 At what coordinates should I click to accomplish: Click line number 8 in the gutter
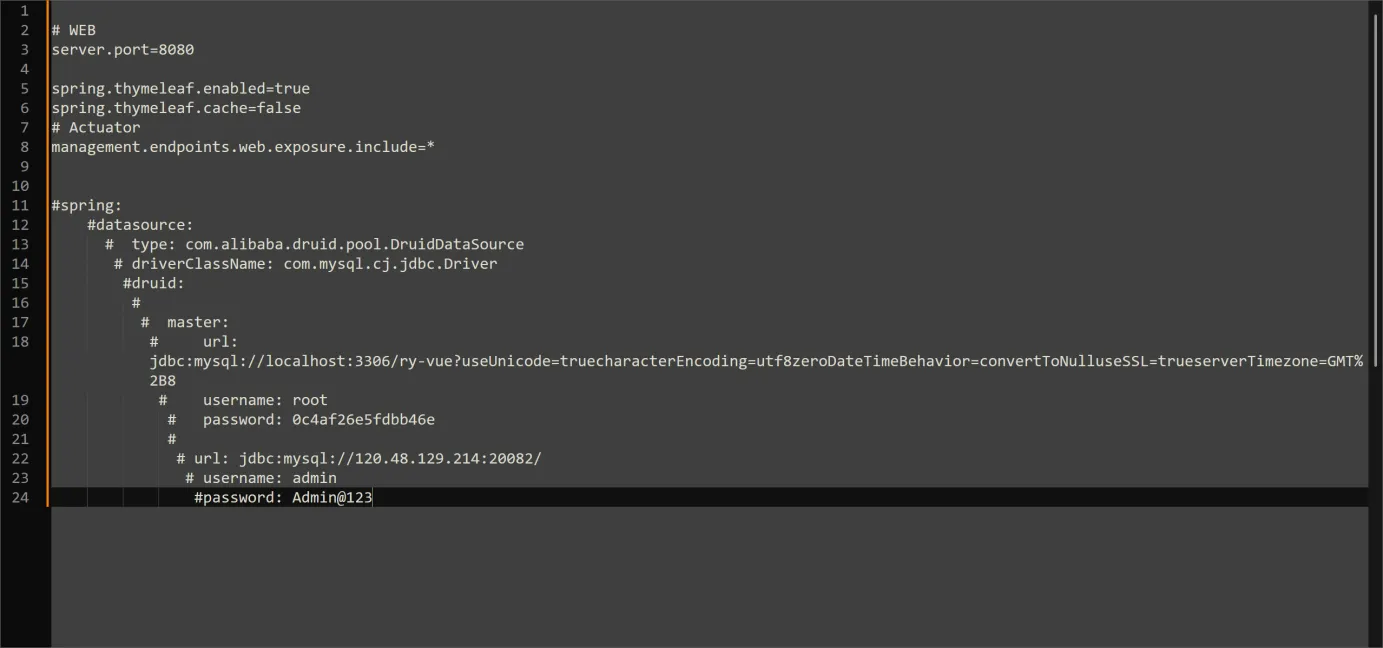[x=24, y=147]
